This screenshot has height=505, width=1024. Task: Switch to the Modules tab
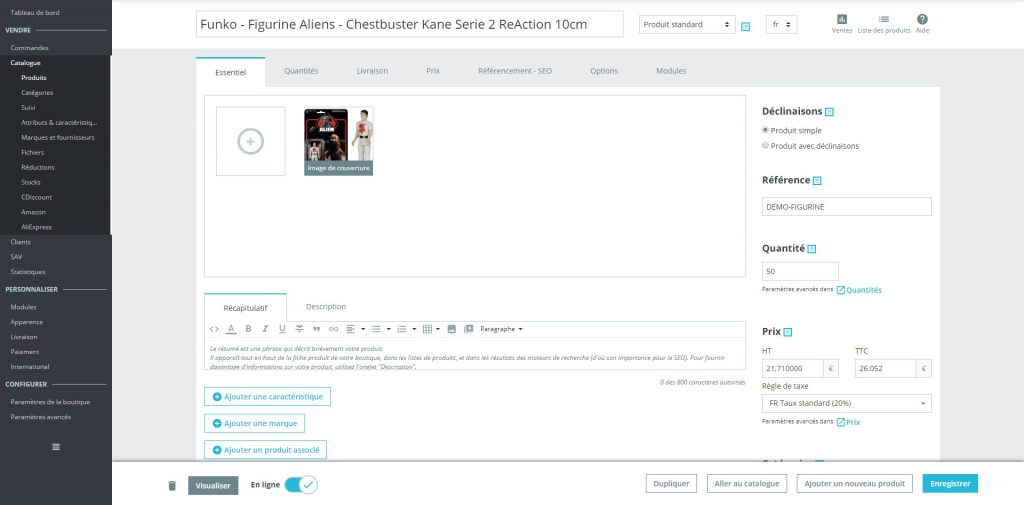671,71
